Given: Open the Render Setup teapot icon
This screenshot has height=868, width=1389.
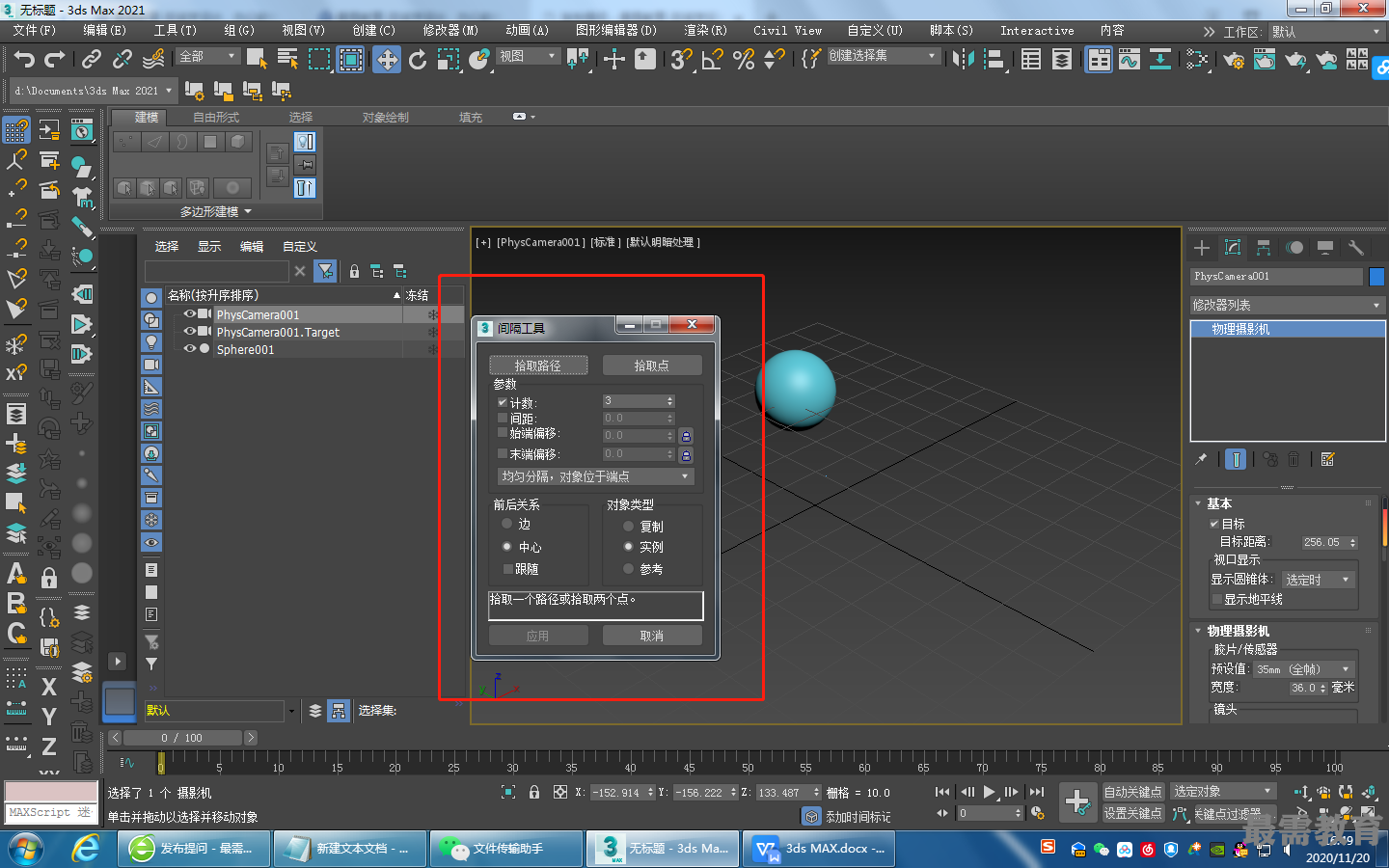Looking at the screenshot, I should coord(1234,60).
